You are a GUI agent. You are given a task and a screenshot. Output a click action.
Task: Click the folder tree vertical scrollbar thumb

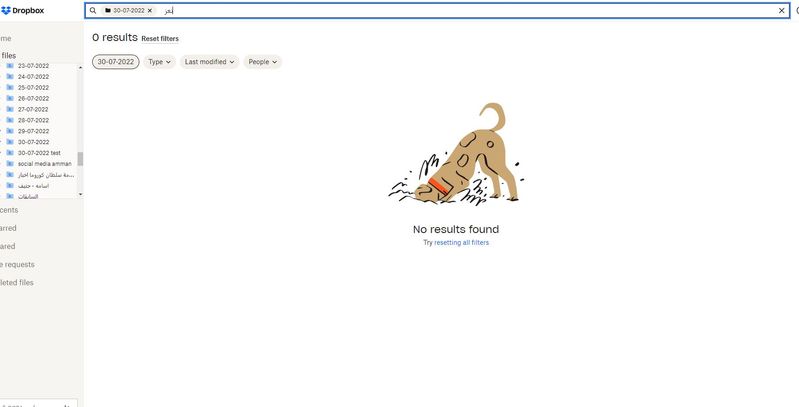pos(80,158)
